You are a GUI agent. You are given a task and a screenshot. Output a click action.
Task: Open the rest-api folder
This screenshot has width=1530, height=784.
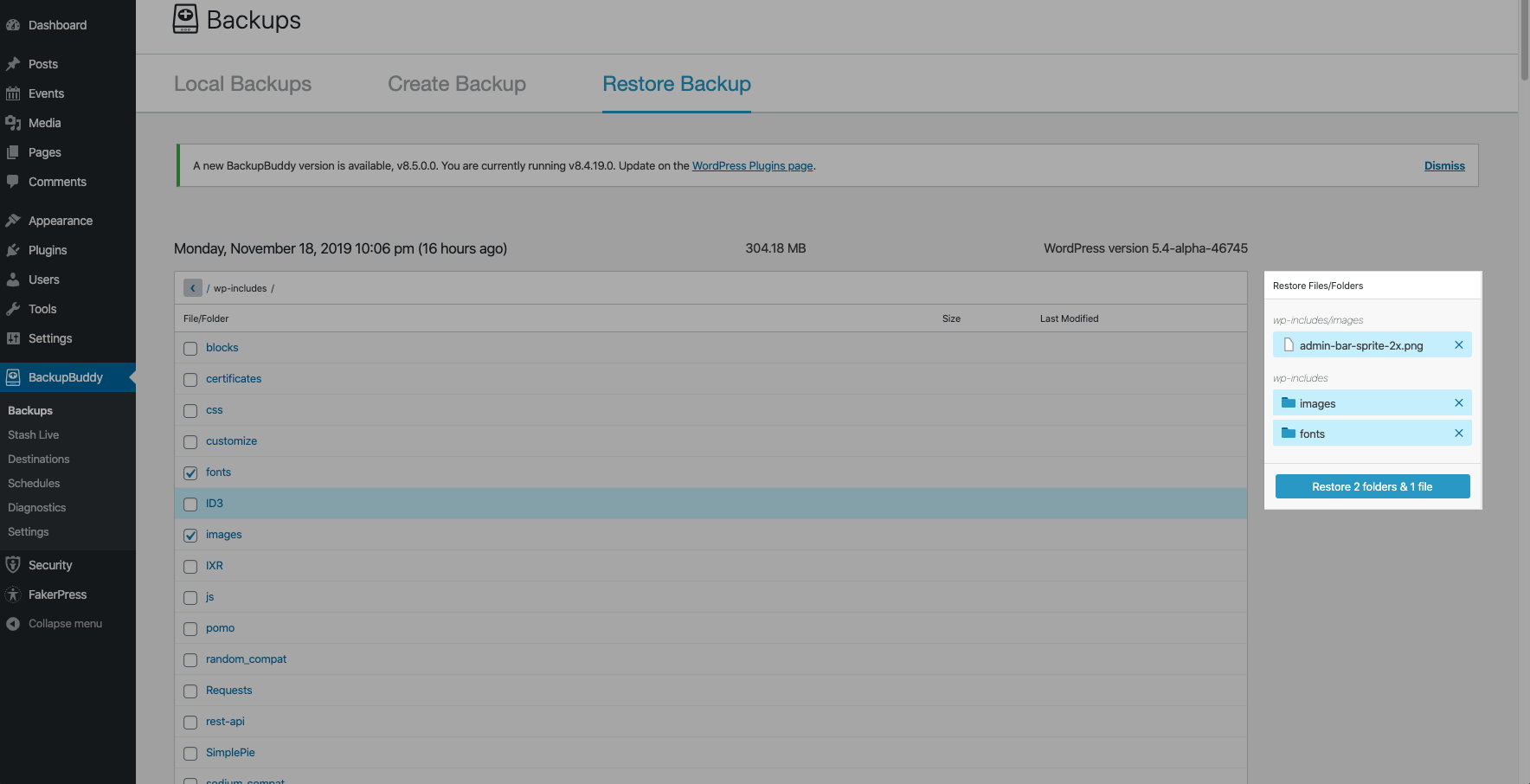pyautogui.click(x=225, y=721)
